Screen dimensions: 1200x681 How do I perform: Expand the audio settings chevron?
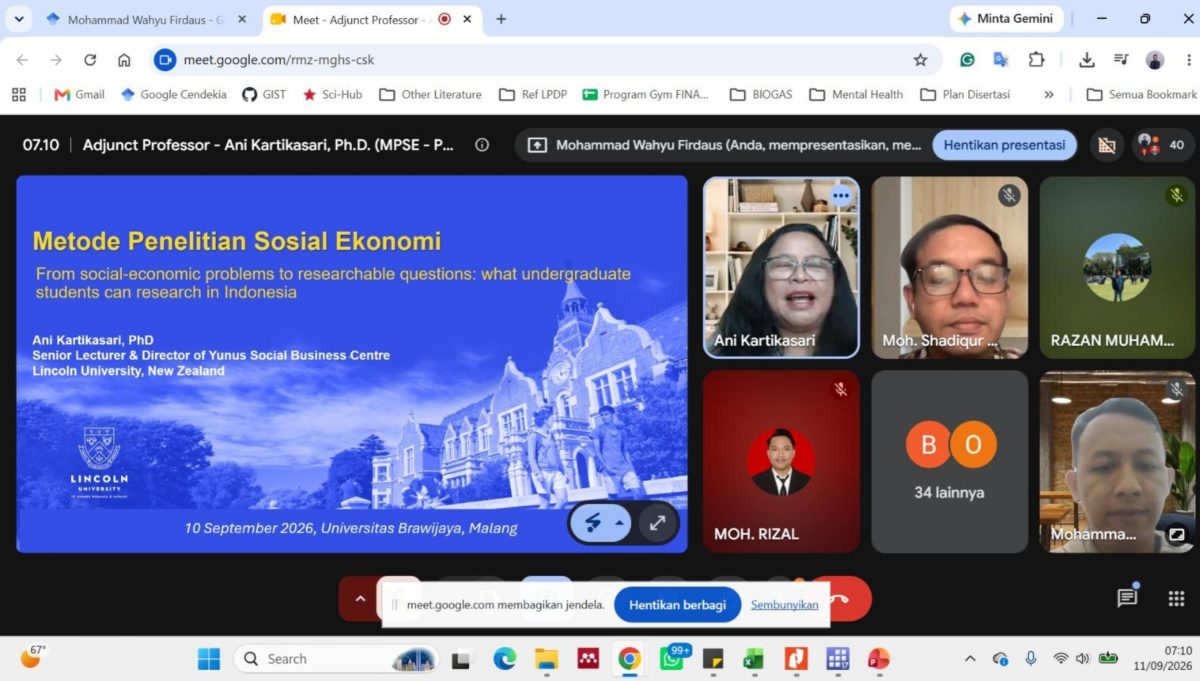tap(360, 598)
